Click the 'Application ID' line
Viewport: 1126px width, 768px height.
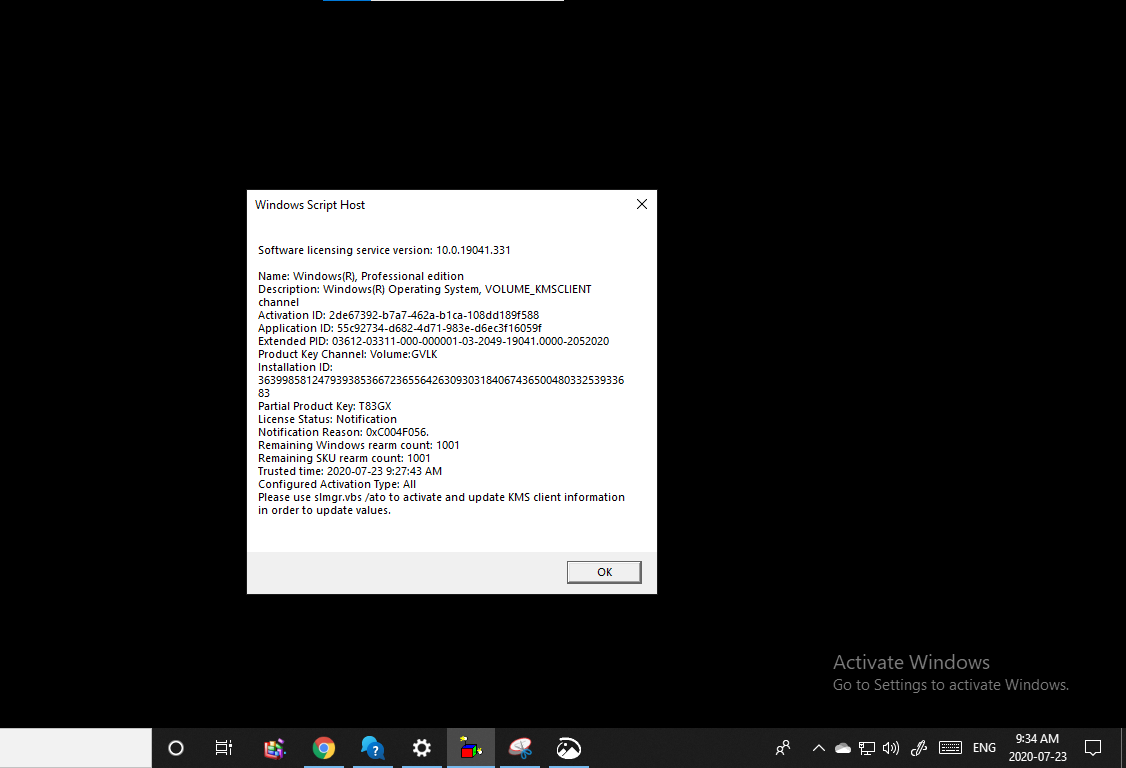[400, 328]
